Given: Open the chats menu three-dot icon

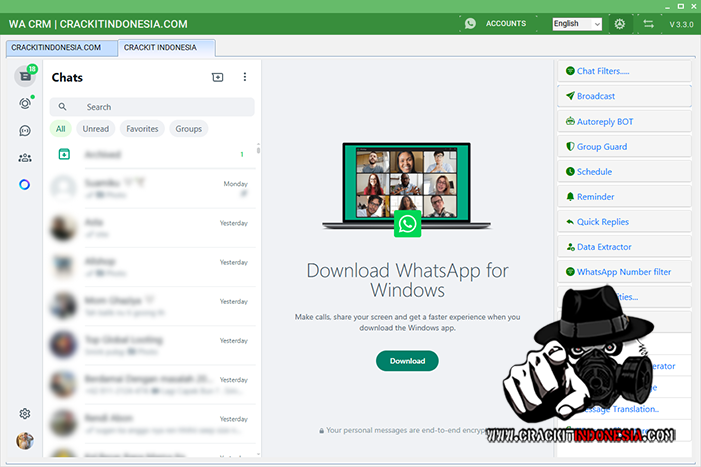Looking at the screenshot, I should 245,77.
